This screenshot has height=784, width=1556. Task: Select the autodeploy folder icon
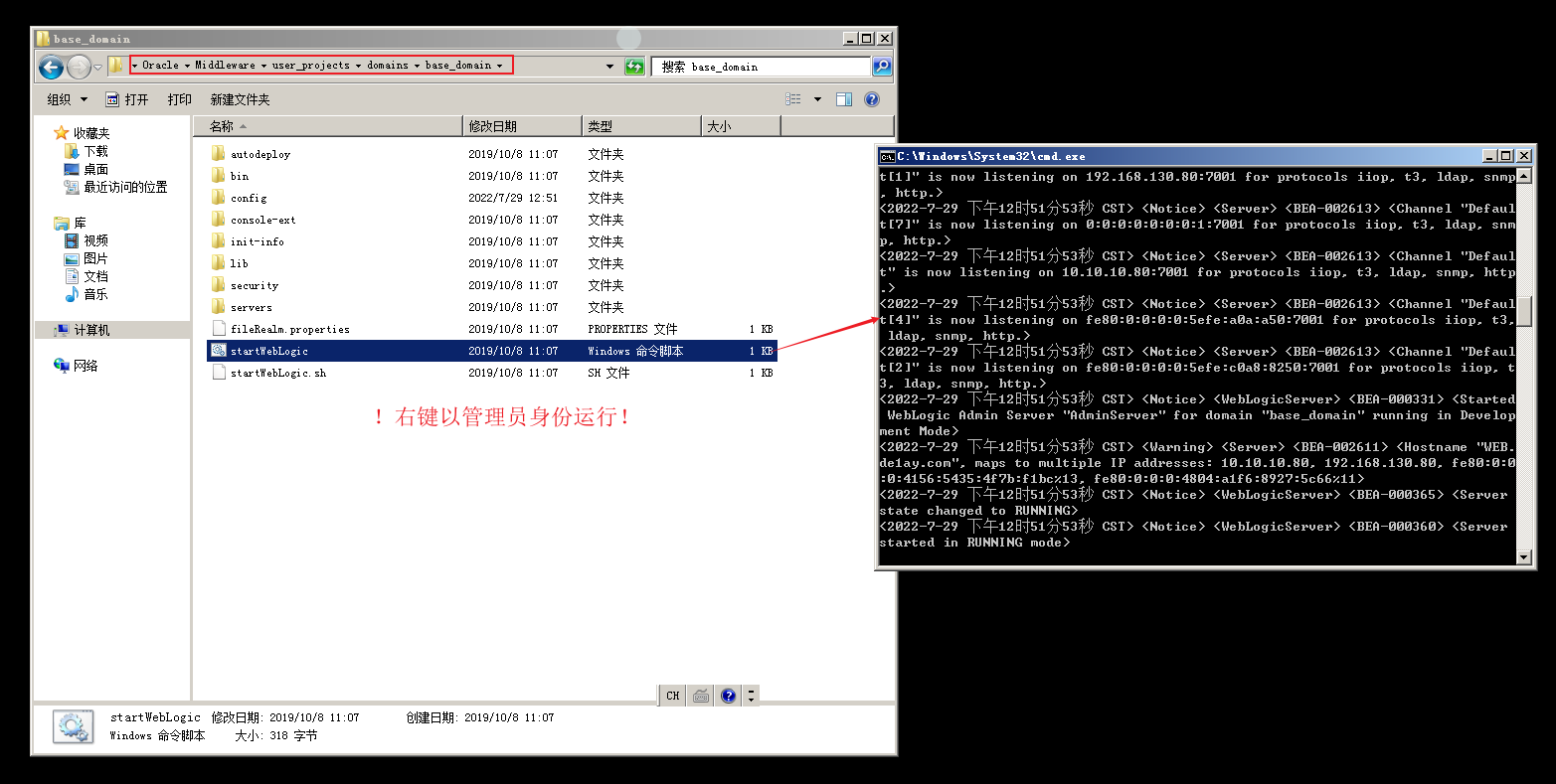[x=219, y=154]
